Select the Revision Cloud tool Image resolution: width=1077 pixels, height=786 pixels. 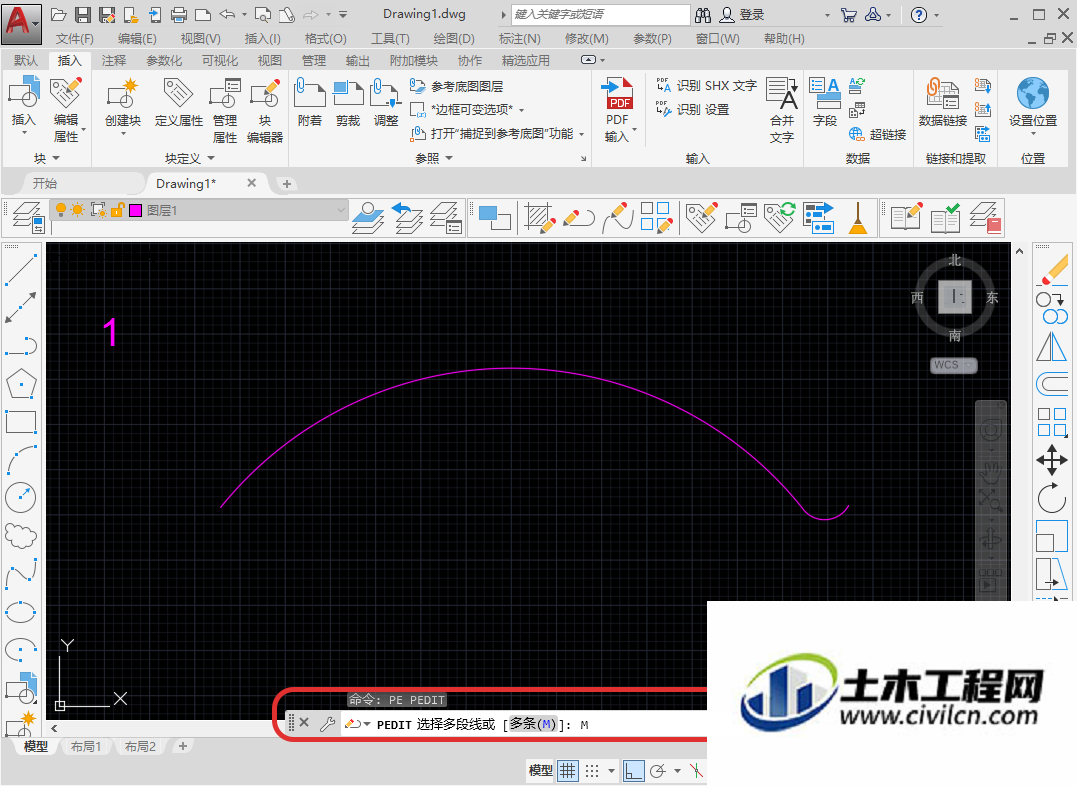21,536
